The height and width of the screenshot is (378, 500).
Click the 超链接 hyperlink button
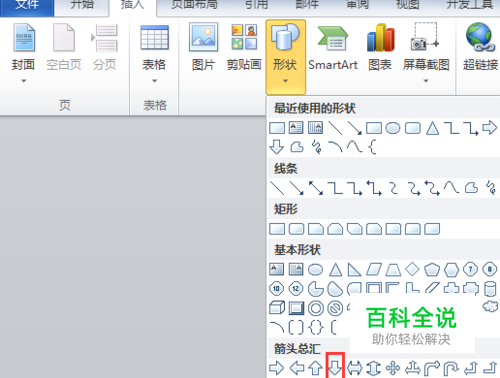[480, 48]
